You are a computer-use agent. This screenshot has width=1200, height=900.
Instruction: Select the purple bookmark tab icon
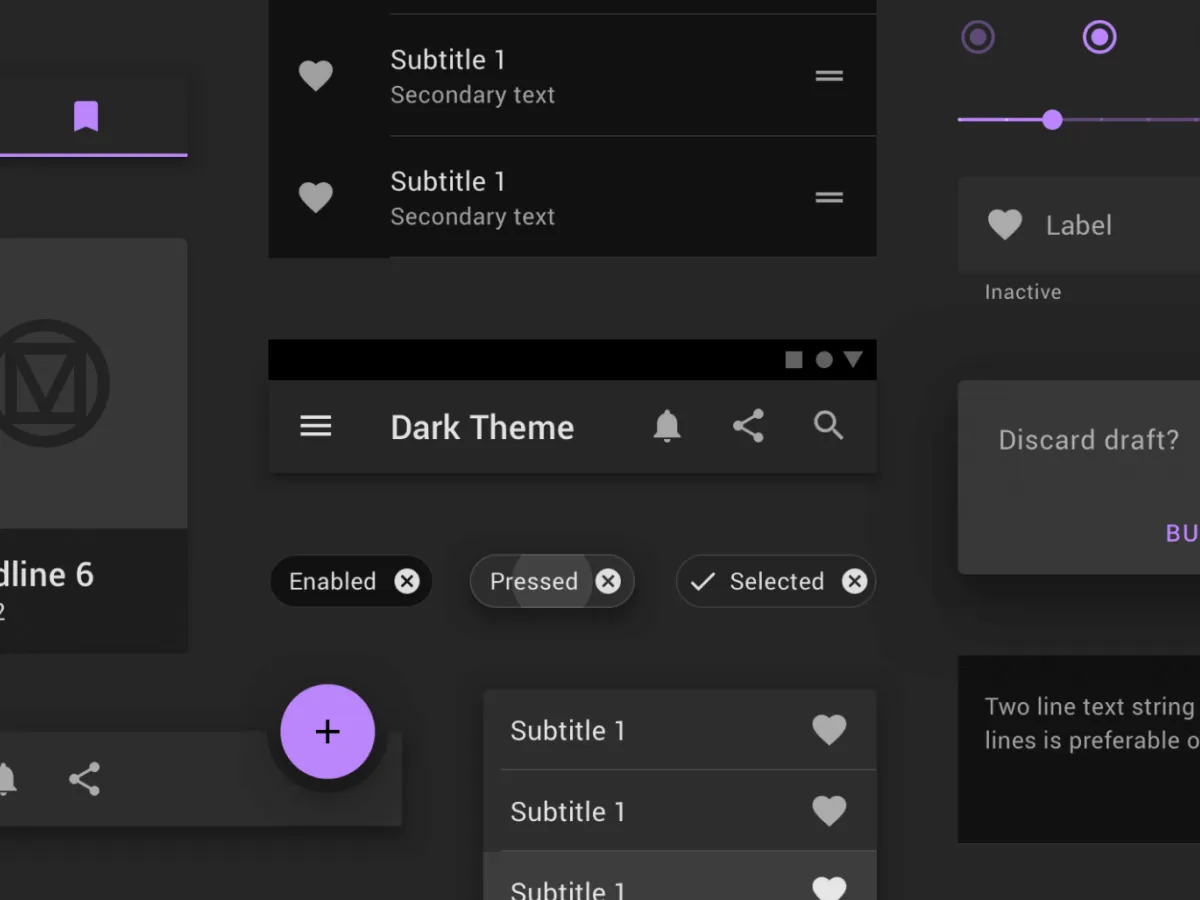pyautogui.click(x=85, y=115)
